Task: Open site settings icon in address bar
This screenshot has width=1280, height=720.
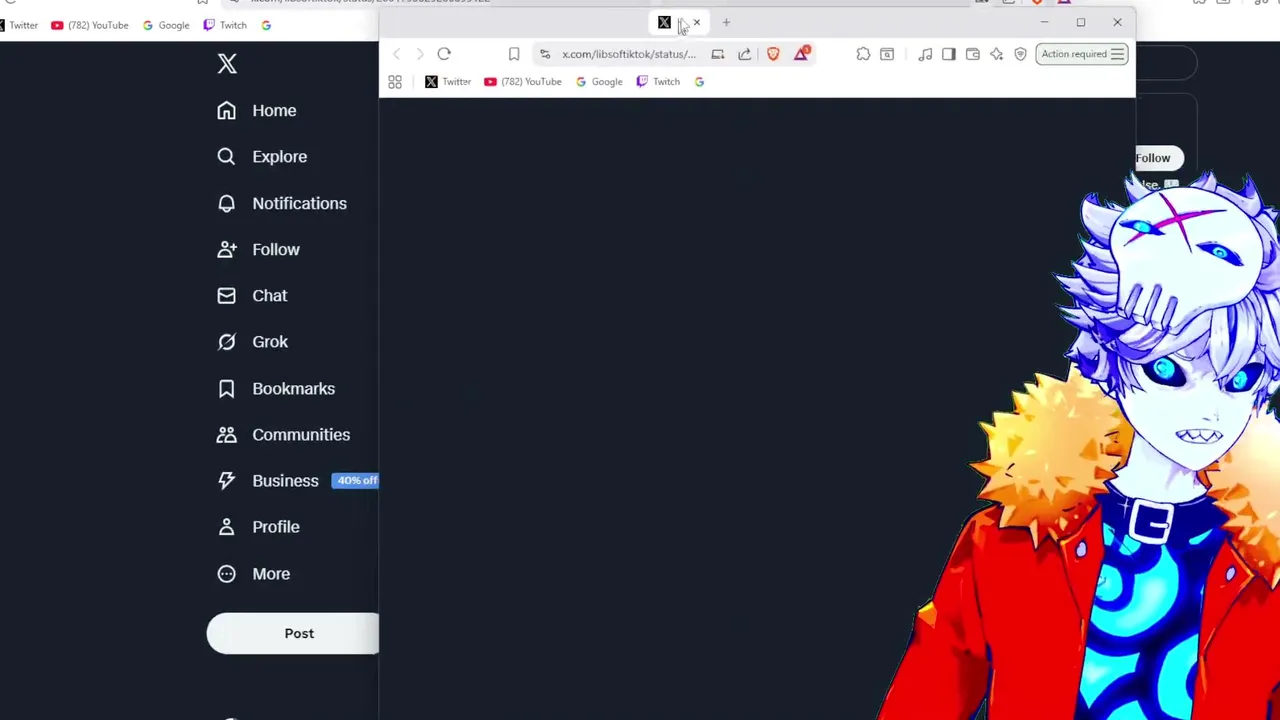Action: (x=545, y=54)
